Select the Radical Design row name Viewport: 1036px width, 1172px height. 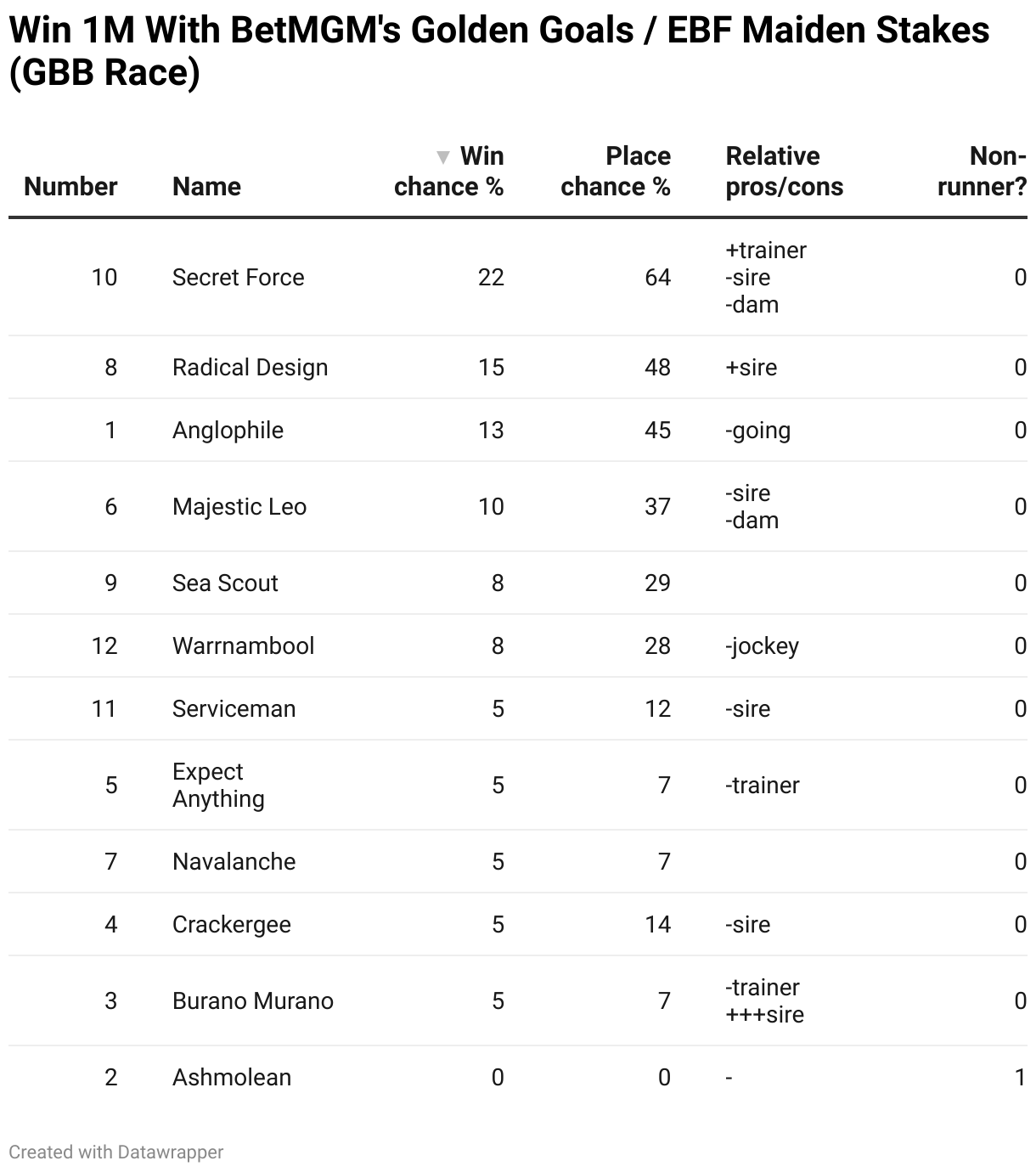tap(250, 368)
